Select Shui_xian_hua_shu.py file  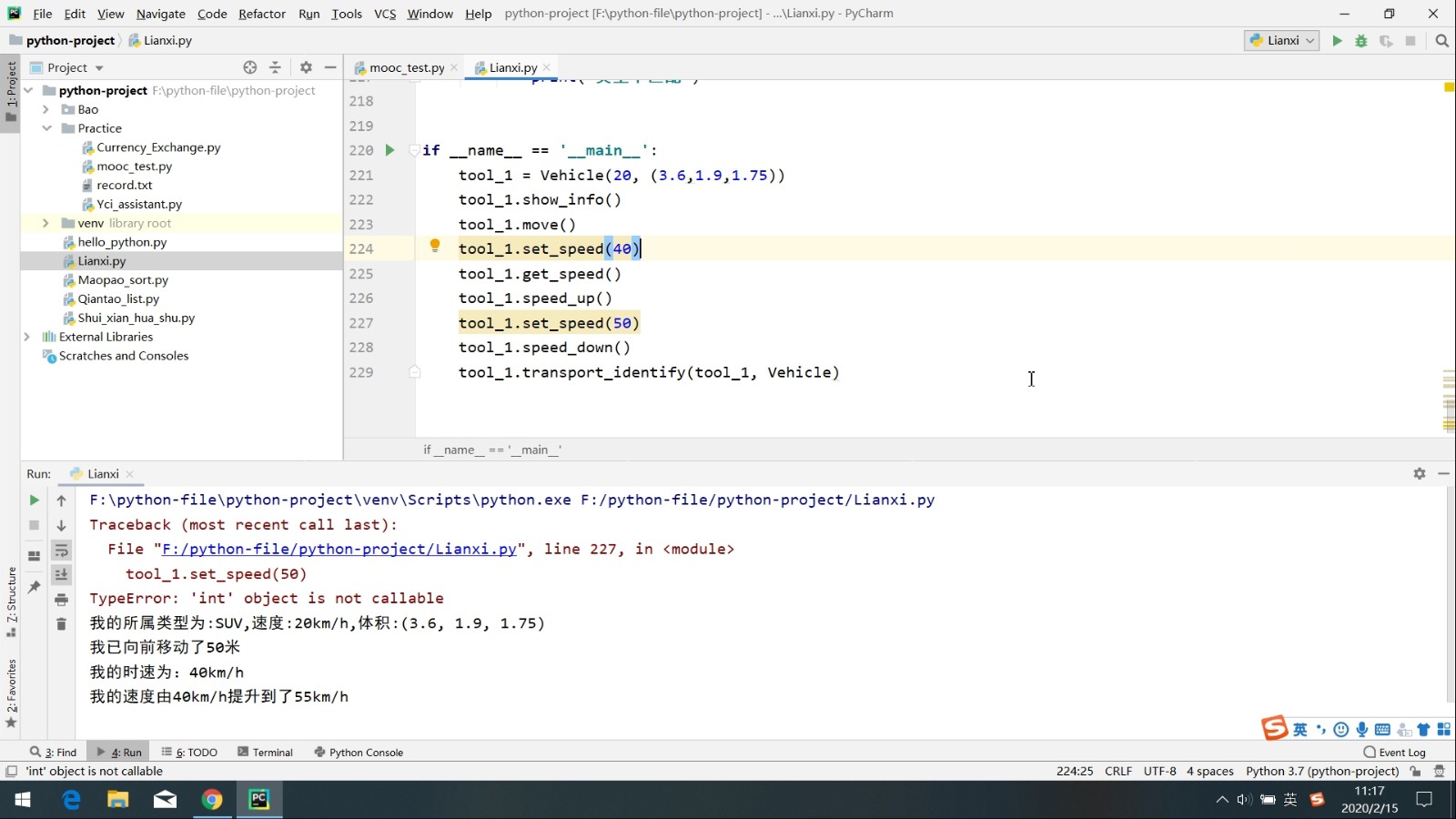[136, 318]
